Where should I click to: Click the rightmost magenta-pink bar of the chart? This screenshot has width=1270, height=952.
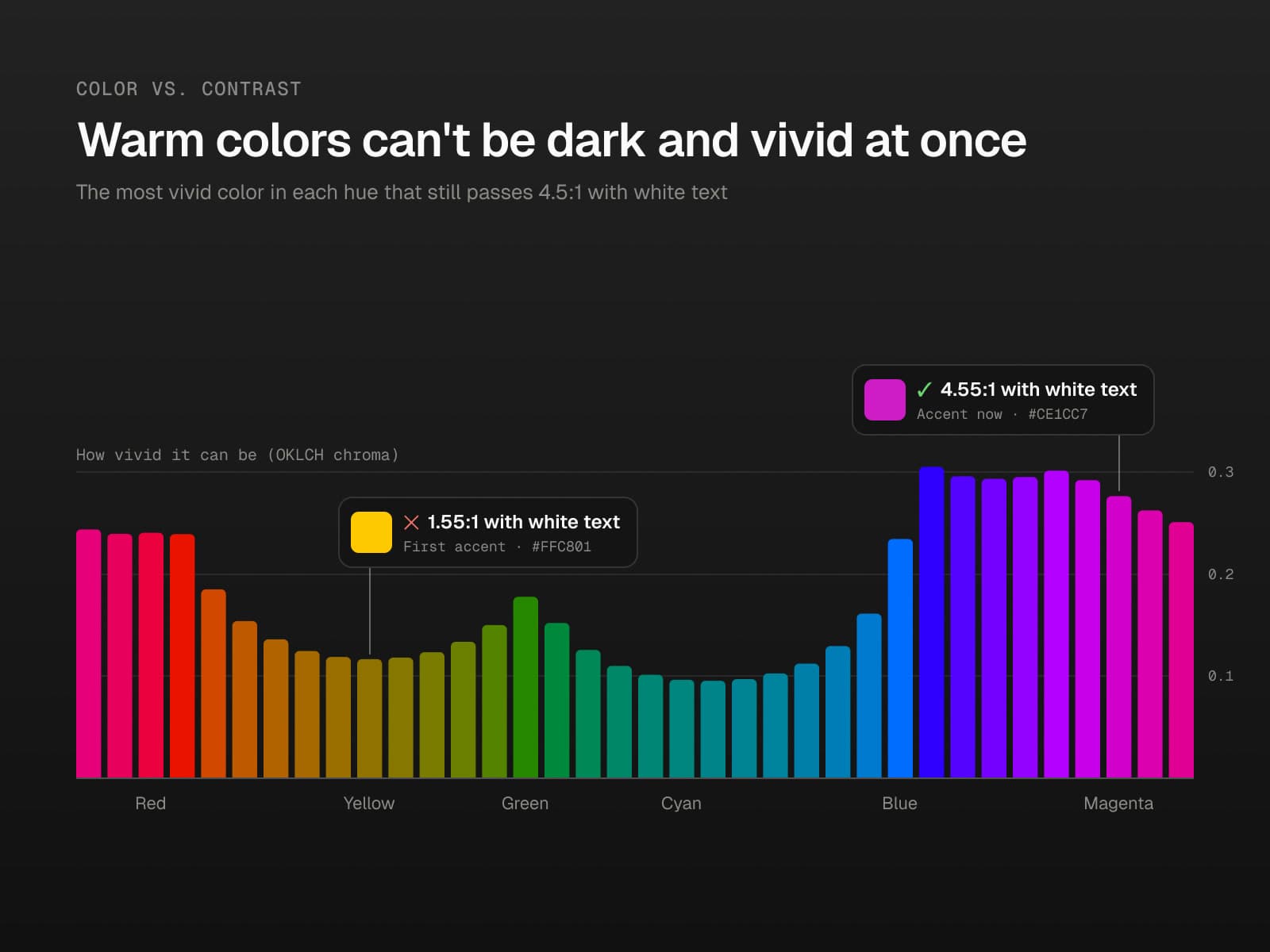click(x=1181, y=651)
